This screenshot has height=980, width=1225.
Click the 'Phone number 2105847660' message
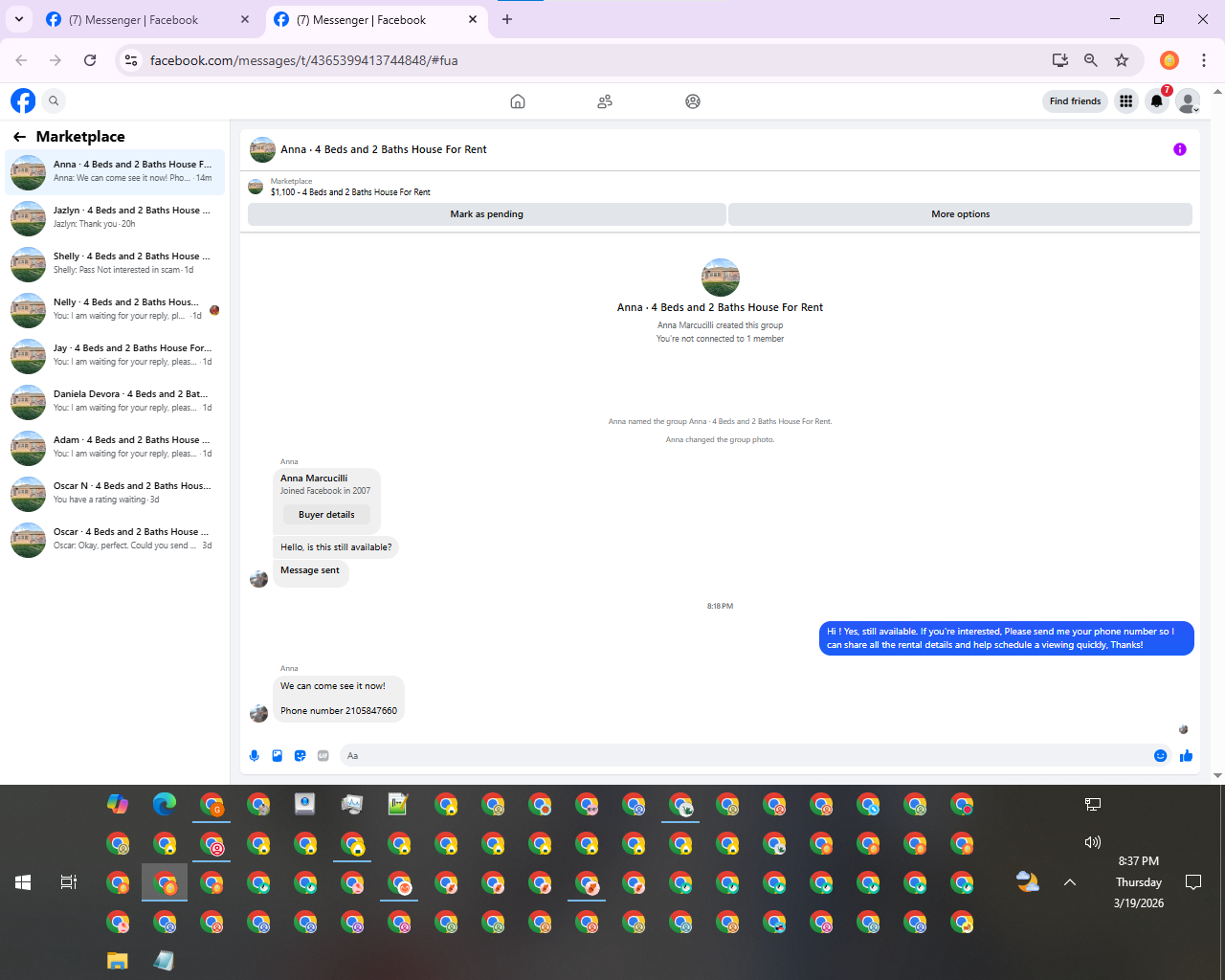click(x=339, y=711)
